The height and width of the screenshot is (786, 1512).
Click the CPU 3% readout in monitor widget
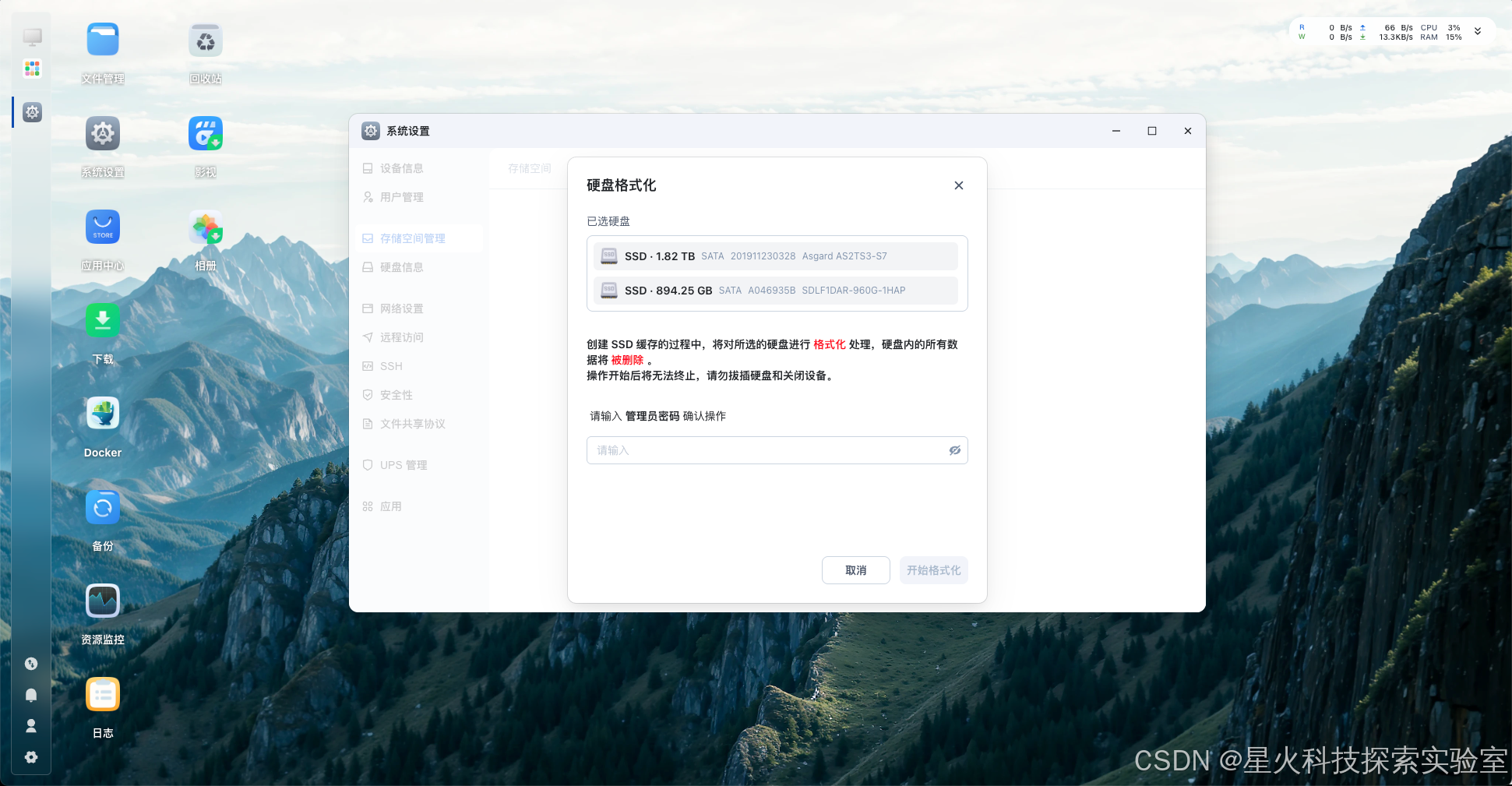click(x=1440, y=27)
